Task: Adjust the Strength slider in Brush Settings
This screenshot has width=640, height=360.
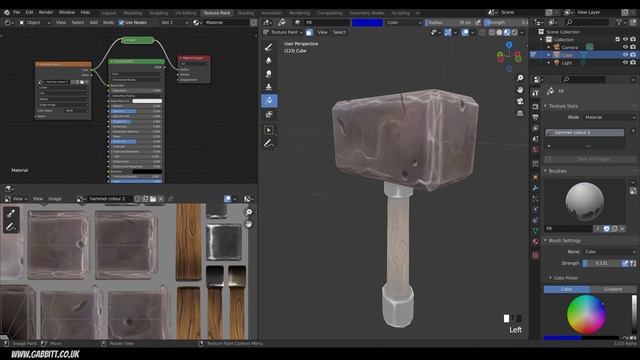Action: point(602,263)
